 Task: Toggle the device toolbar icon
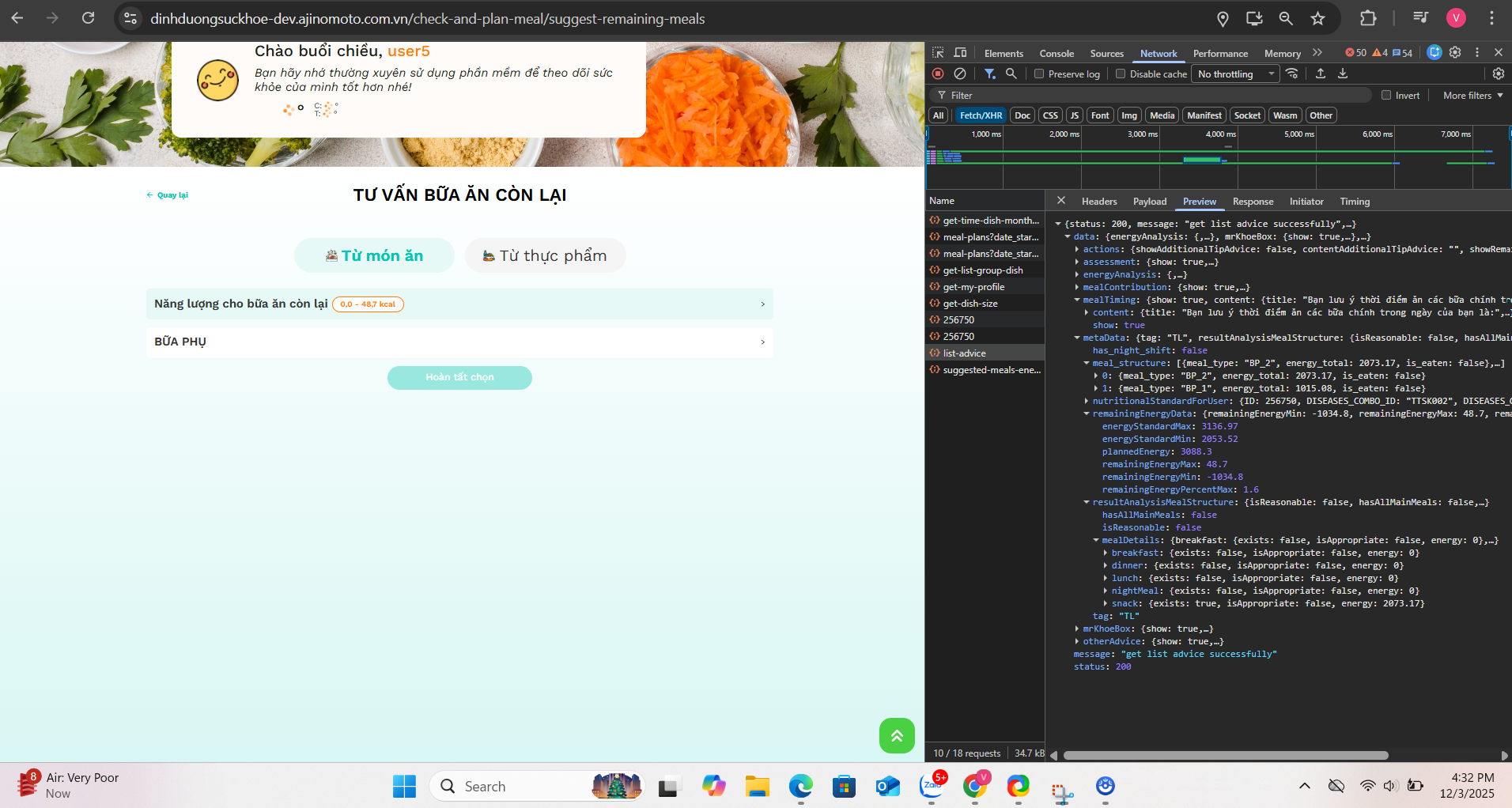point(960,53)
